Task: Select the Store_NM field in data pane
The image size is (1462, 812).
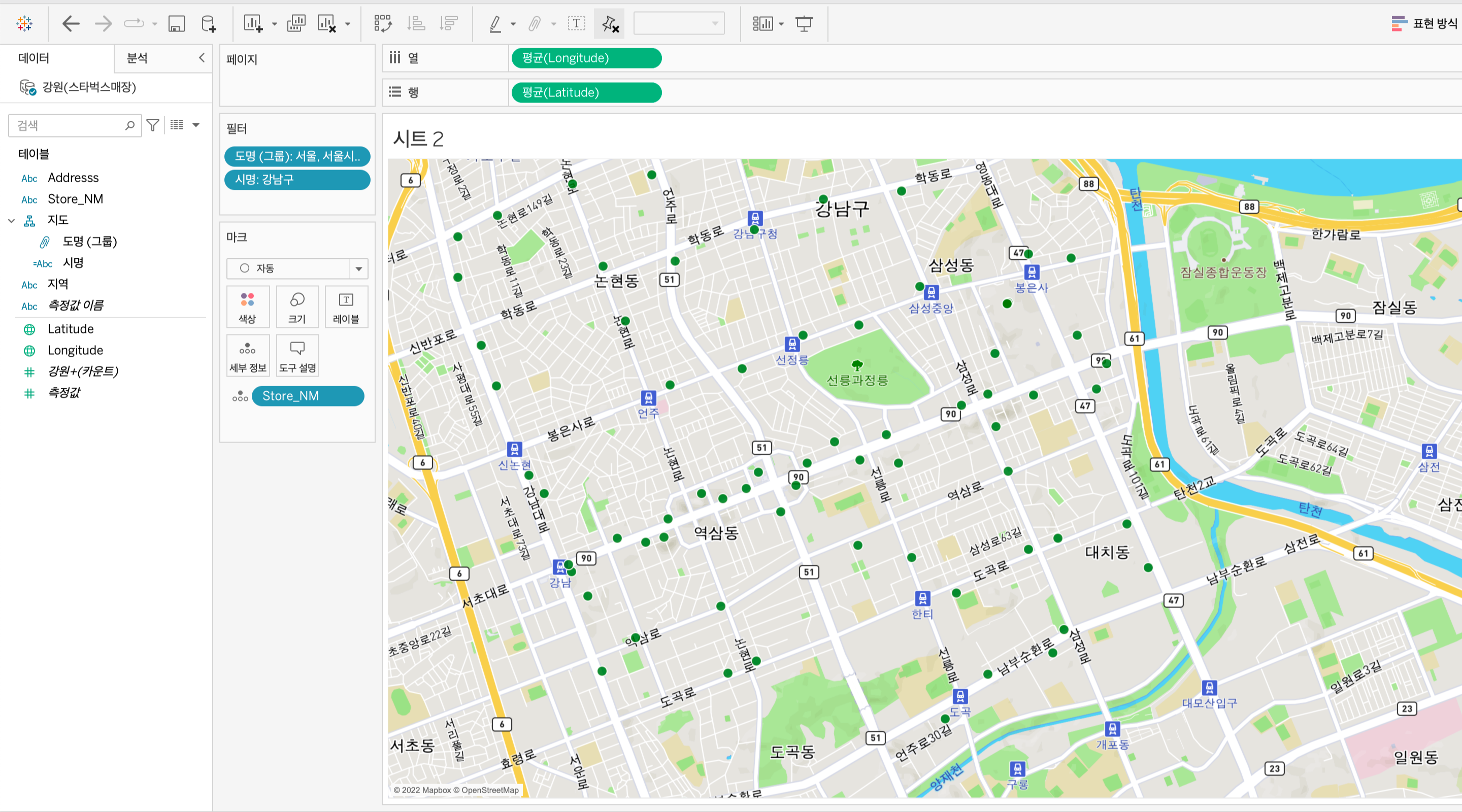Action: pyautogui.click(x=76, y=199)
